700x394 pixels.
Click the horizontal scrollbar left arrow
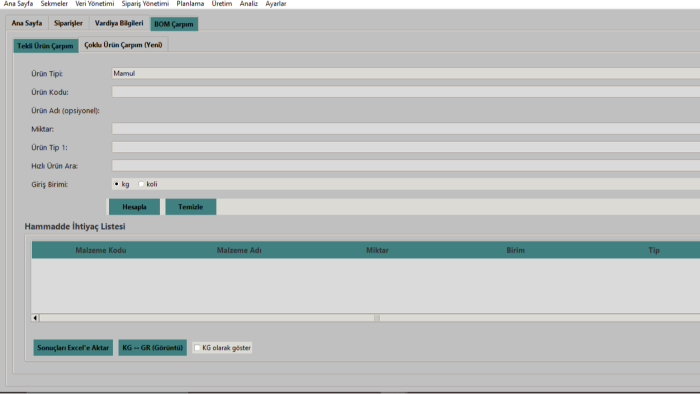[x=35, y=318]
